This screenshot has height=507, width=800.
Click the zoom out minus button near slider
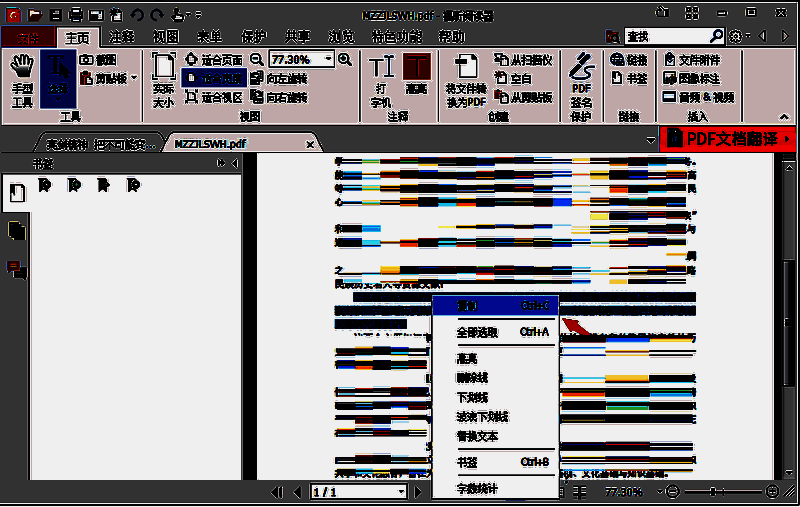pos(673,492)
